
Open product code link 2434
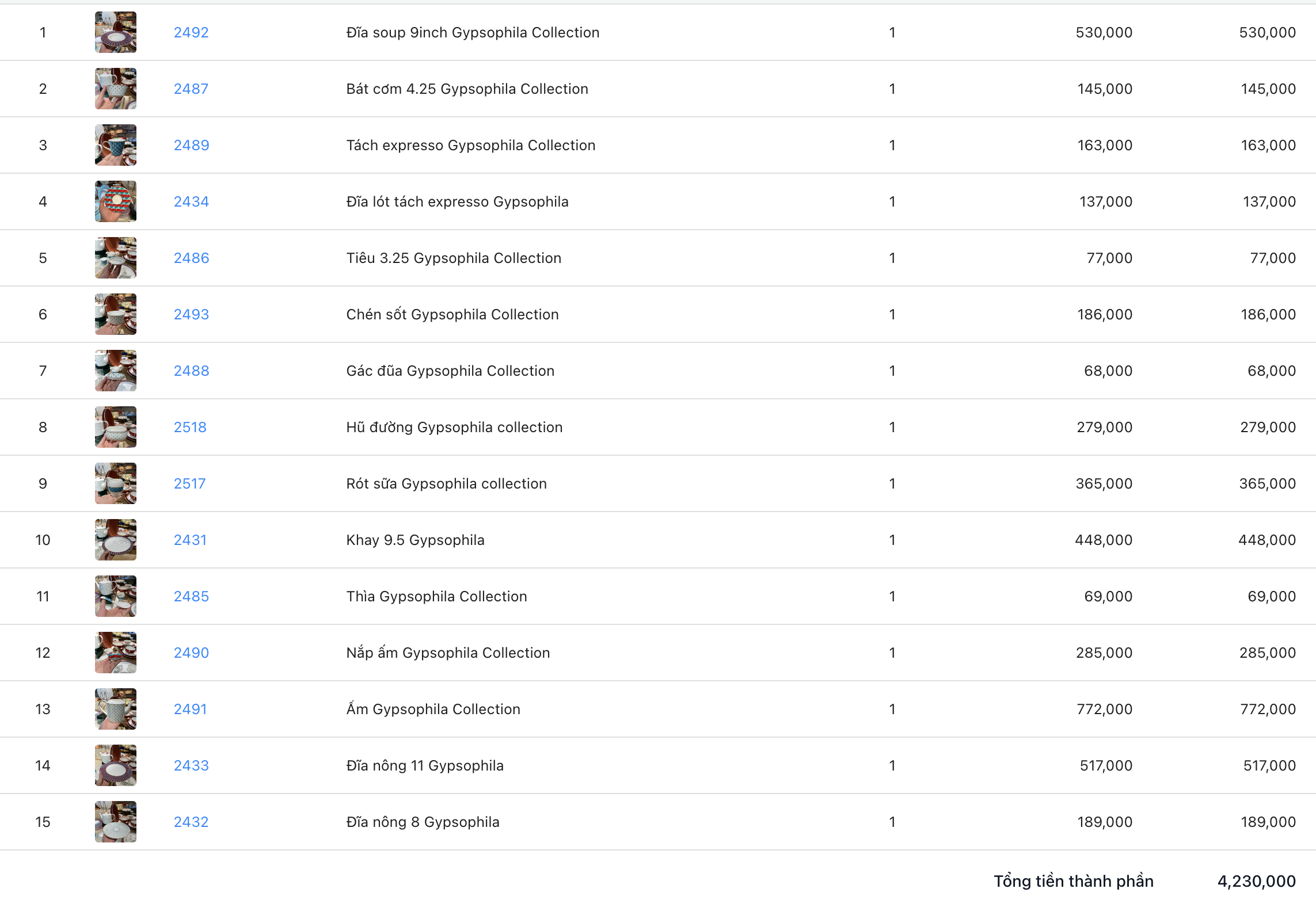pyautogui.click(x=191, y=202)
